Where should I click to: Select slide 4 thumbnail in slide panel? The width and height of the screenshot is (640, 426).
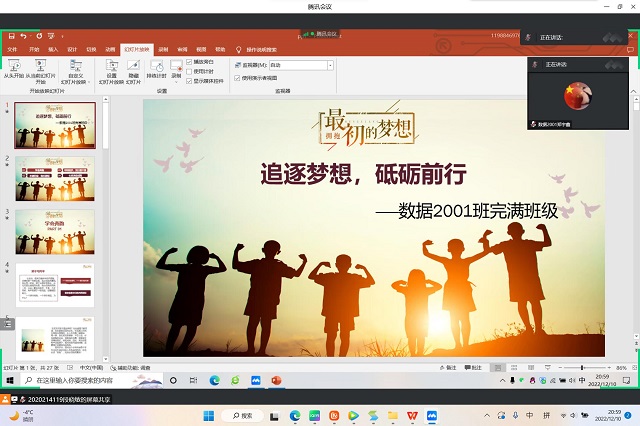tap(55, 285)
